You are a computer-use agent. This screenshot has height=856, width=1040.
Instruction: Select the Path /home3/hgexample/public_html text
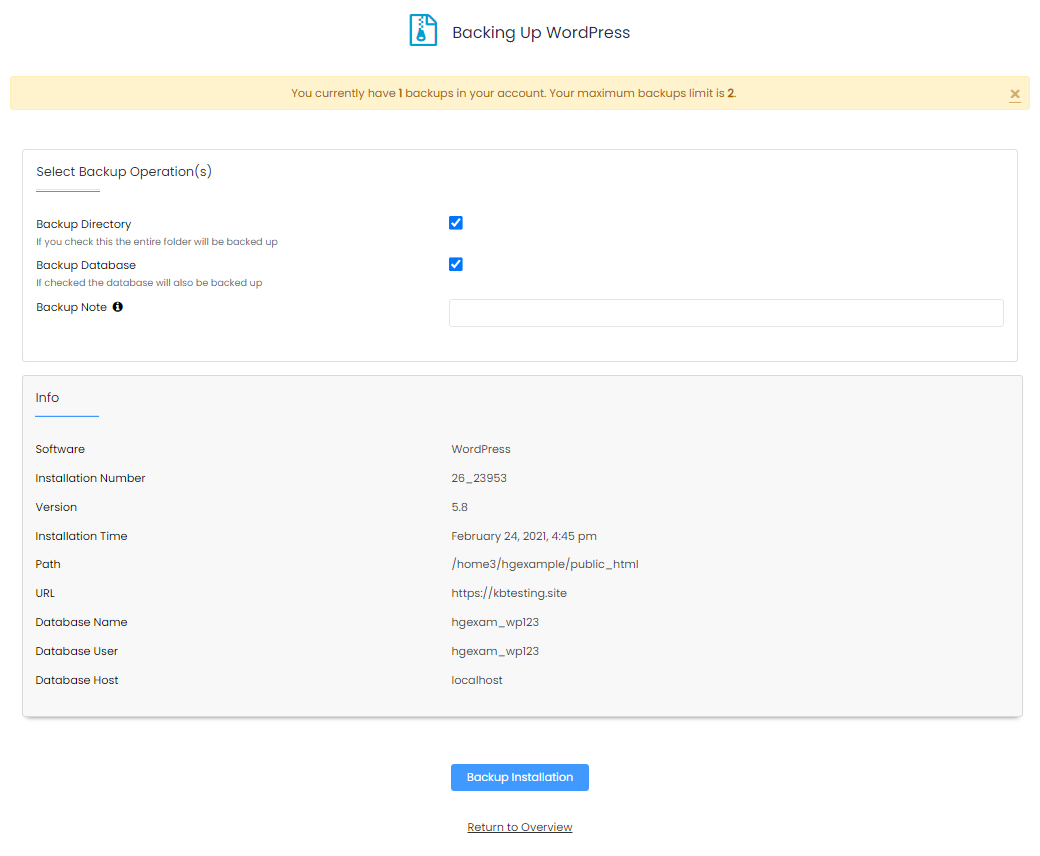click(x=545, y=563)
